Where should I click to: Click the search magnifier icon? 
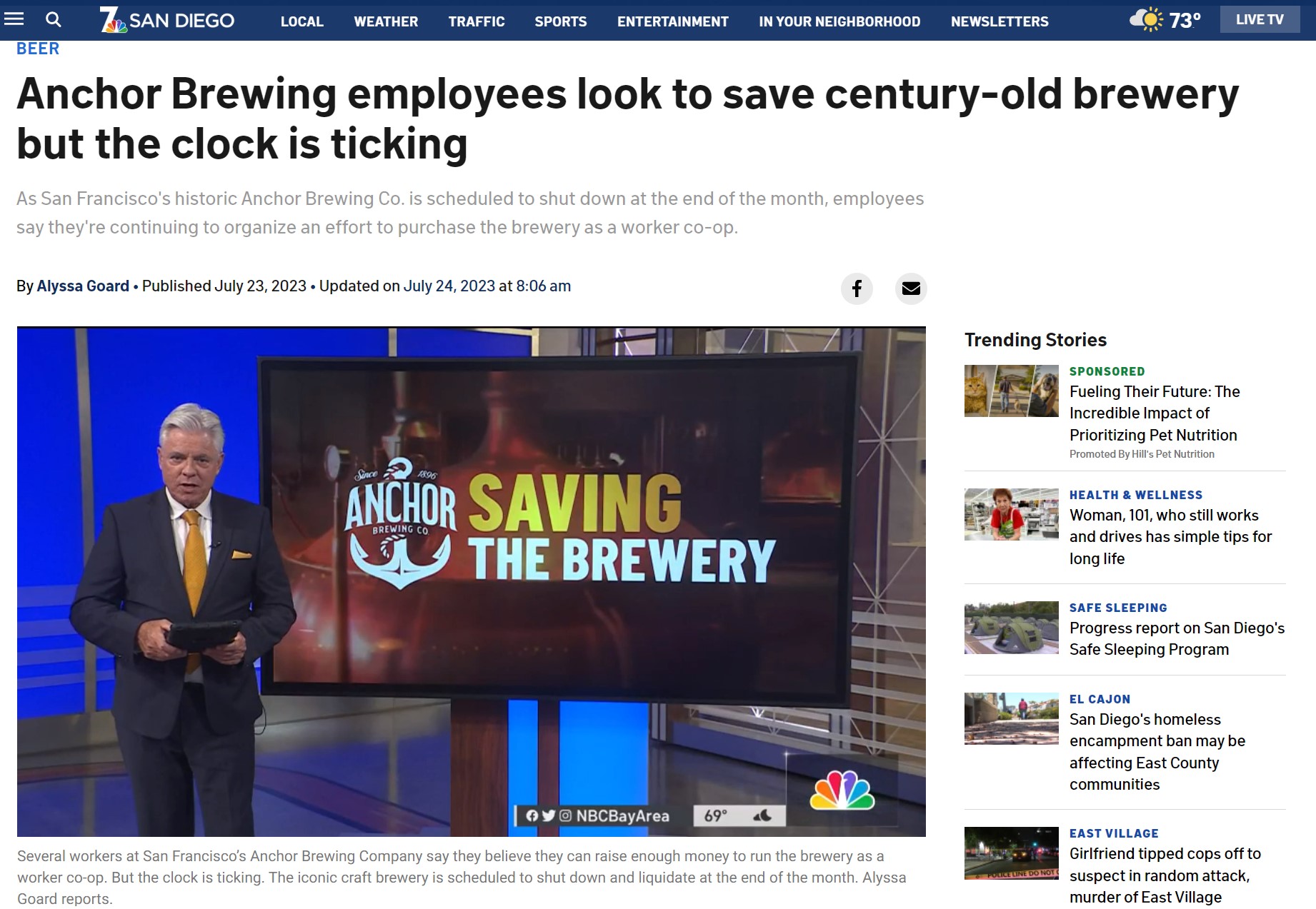[x=53, y=19]
